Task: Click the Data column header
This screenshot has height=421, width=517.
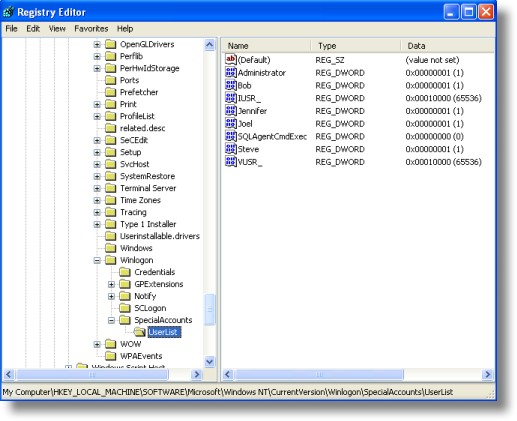Action: point(448,46)
